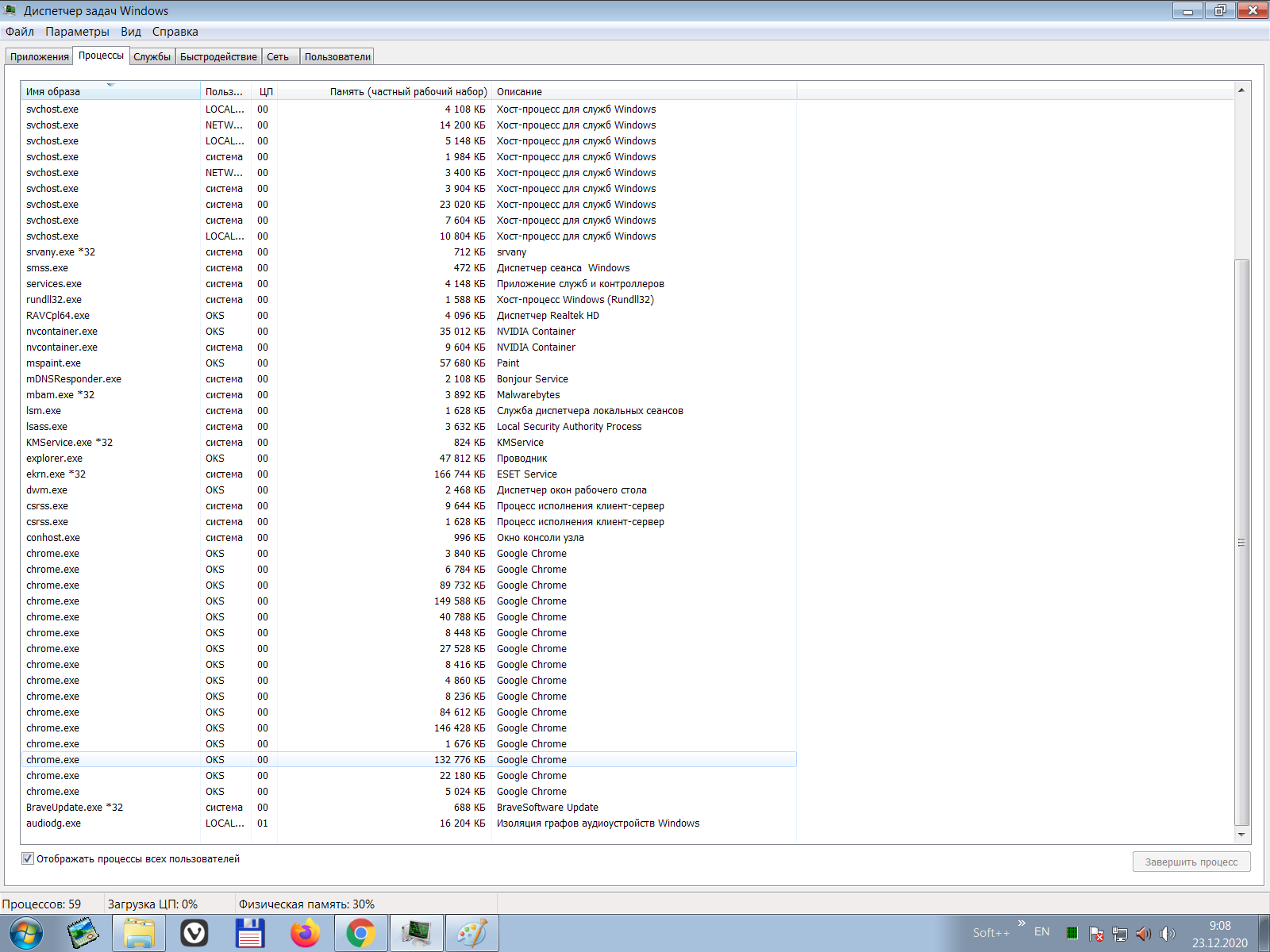Screen dimensions: 1270x952
Task: Launch Vivaldi browser from the taskbar
Action: (x=194, y=933)
